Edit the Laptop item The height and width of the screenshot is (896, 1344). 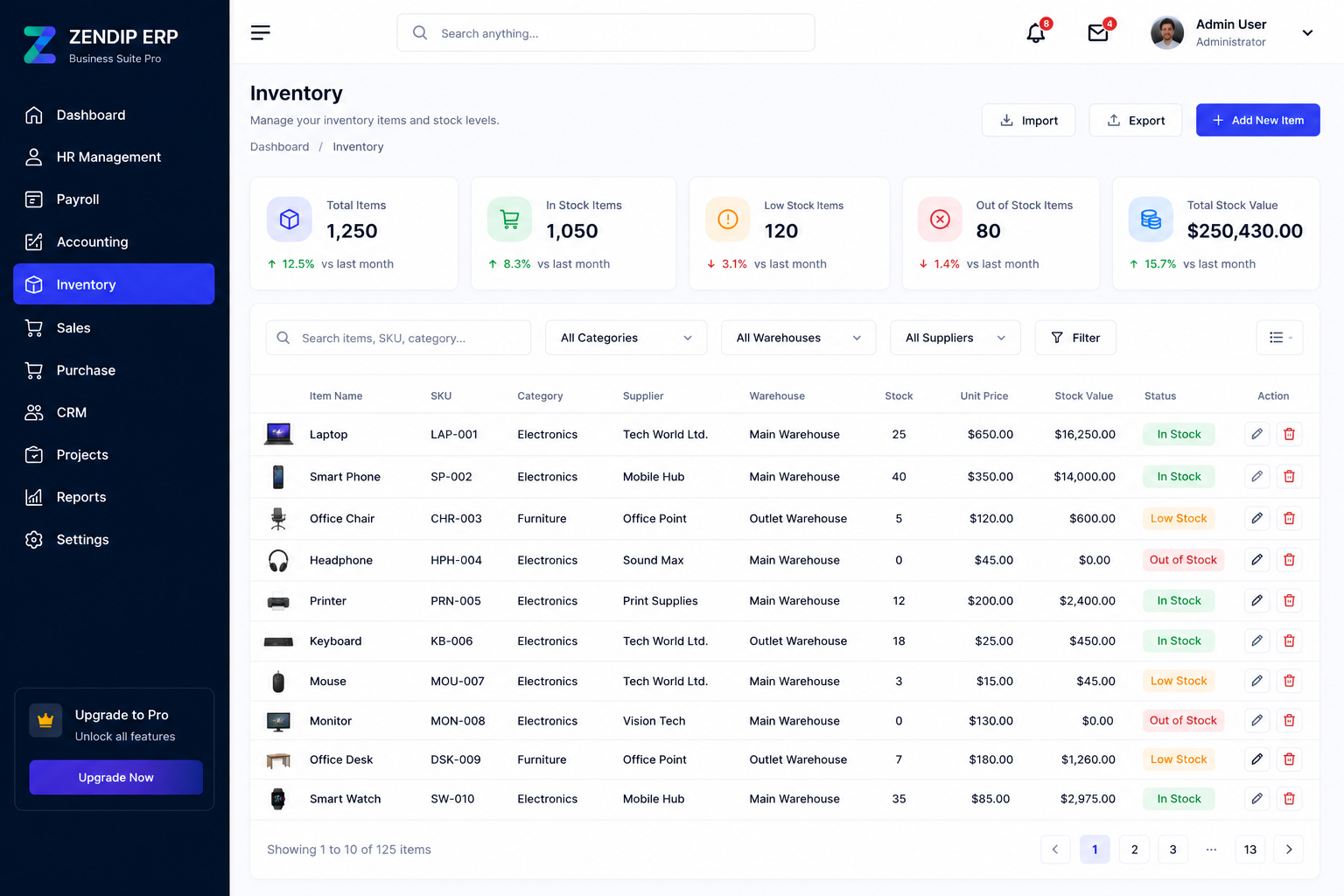[1256, 434]
